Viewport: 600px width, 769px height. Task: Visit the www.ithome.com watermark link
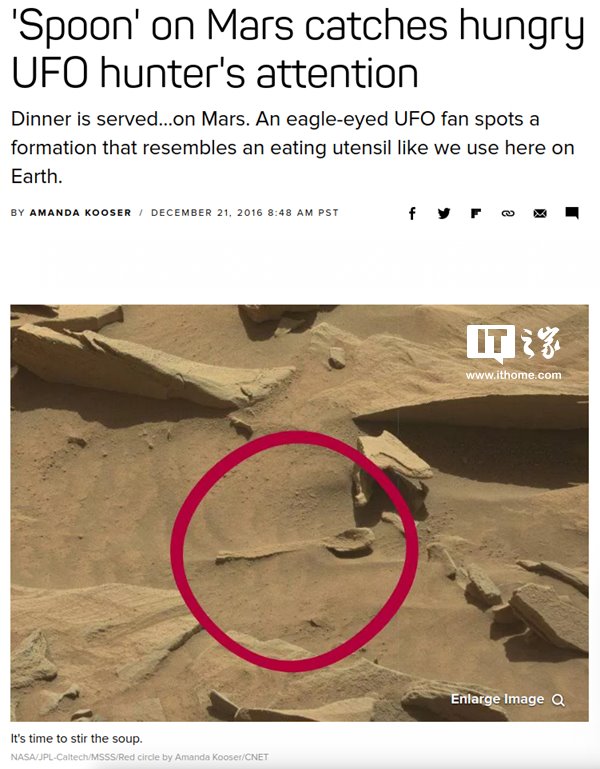pyautogui.click(x=513, y=375)
